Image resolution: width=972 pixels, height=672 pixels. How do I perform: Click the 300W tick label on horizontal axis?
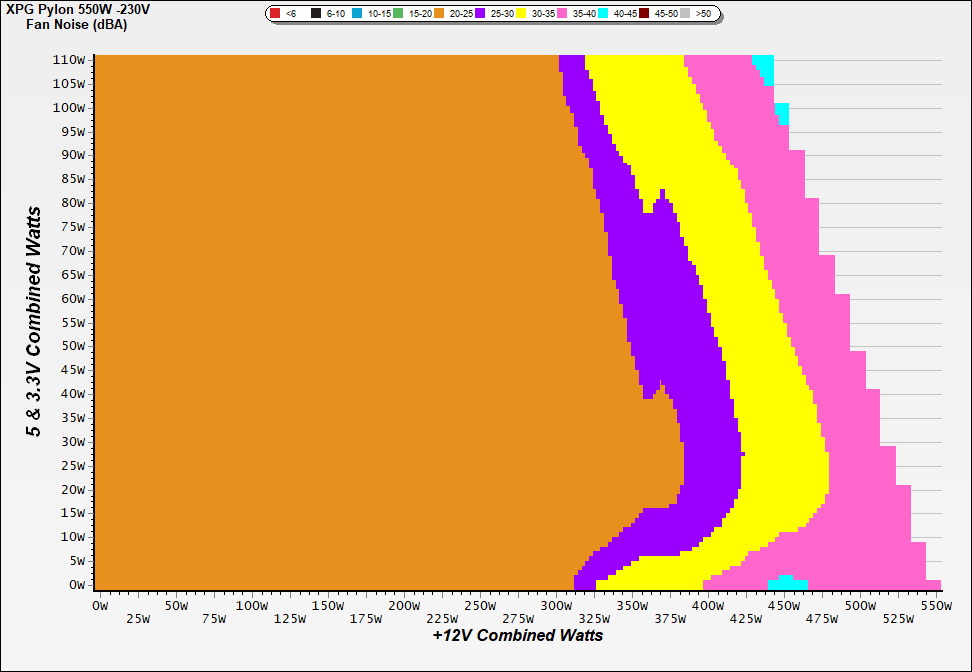(x=555, y=606)
